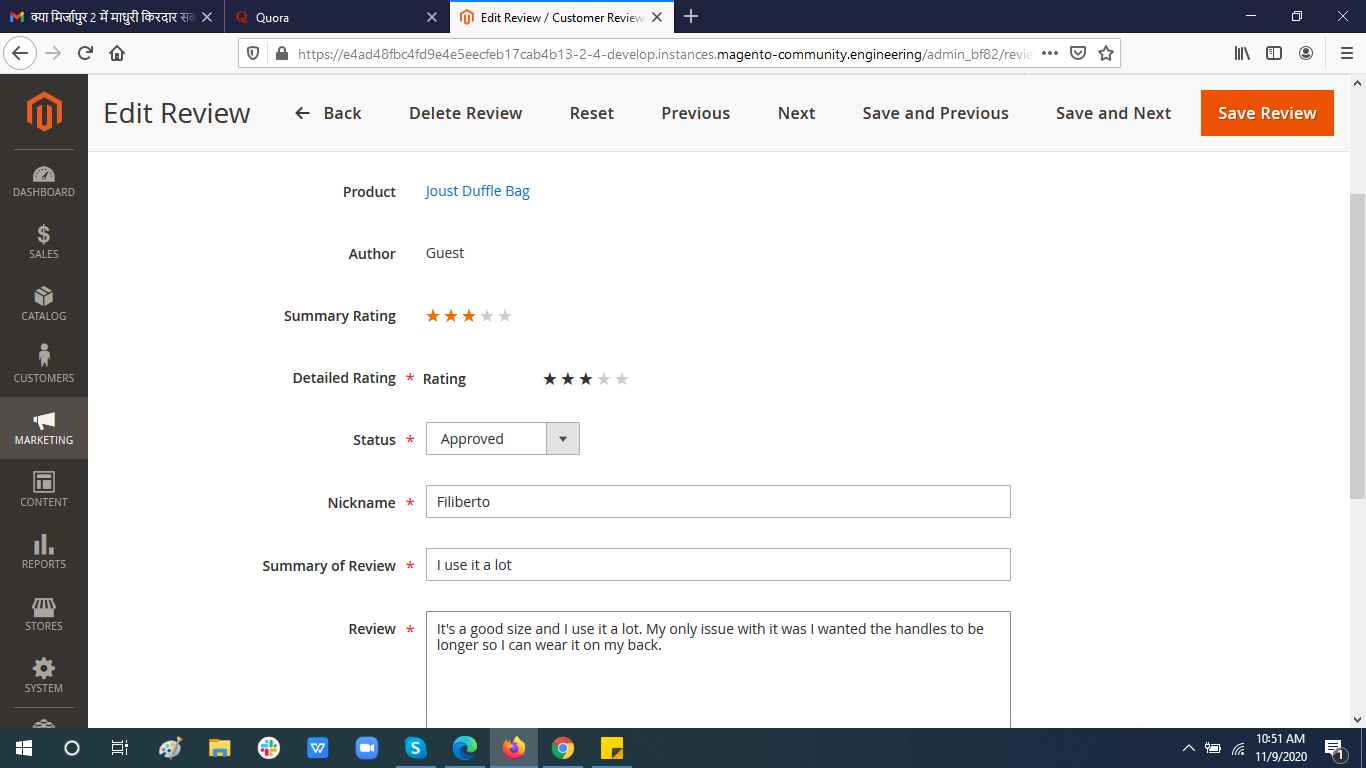Click the Save Review button

(x=1267, y=113)
